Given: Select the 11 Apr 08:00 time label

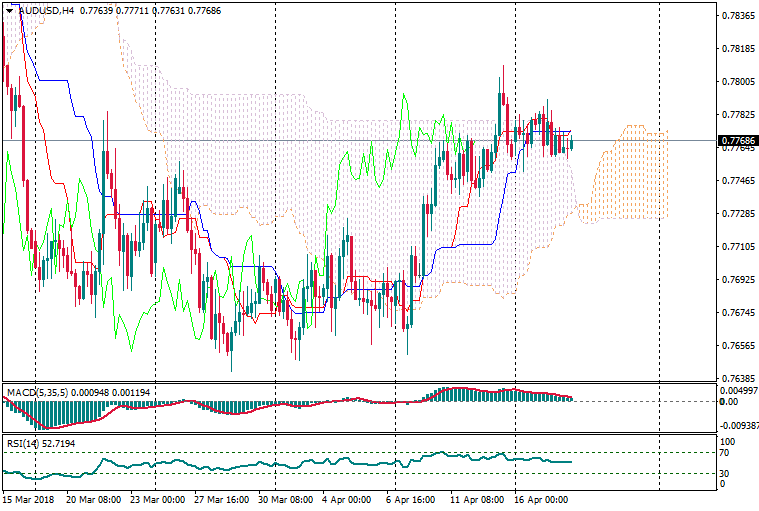Looking at the screenshot, I should pyautogui.click(x=476, y=498).
